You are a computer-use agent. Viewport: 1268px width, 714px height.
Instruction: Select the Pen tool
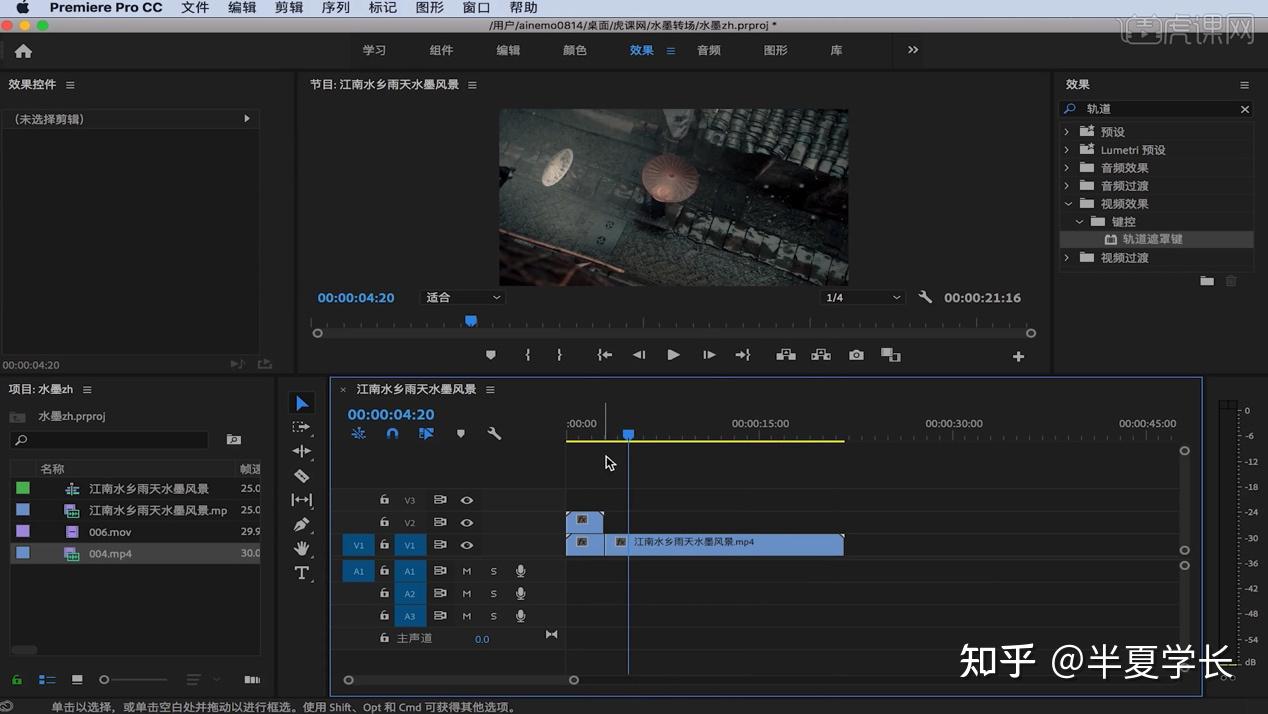301,525
